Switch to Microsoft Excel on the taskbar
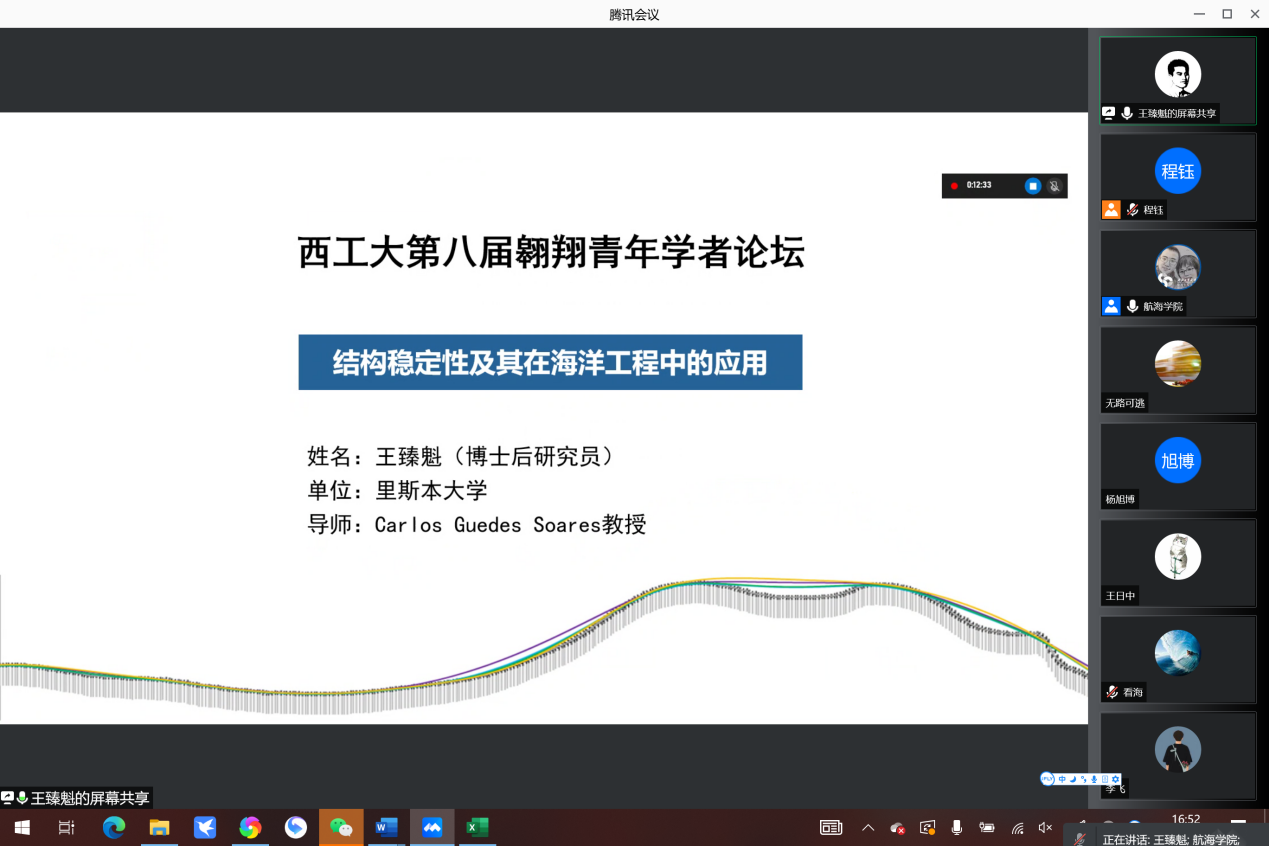 pos(477,828)
